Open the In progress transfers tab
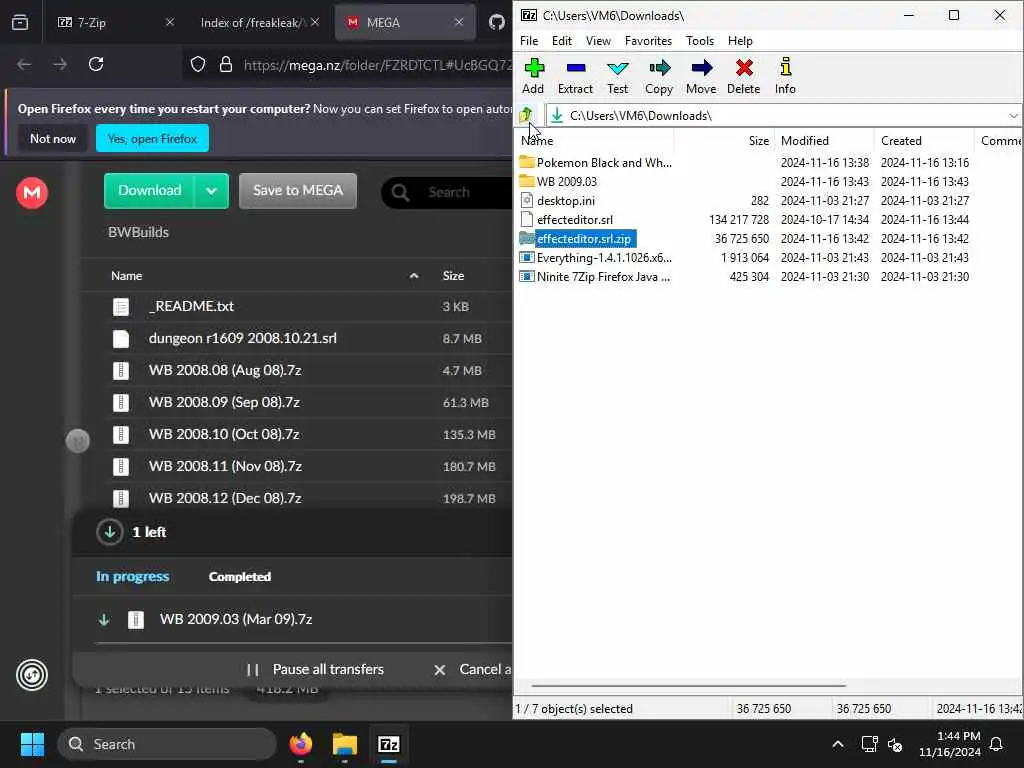Viewport: 1024px width, 768px height. point(133,577)
